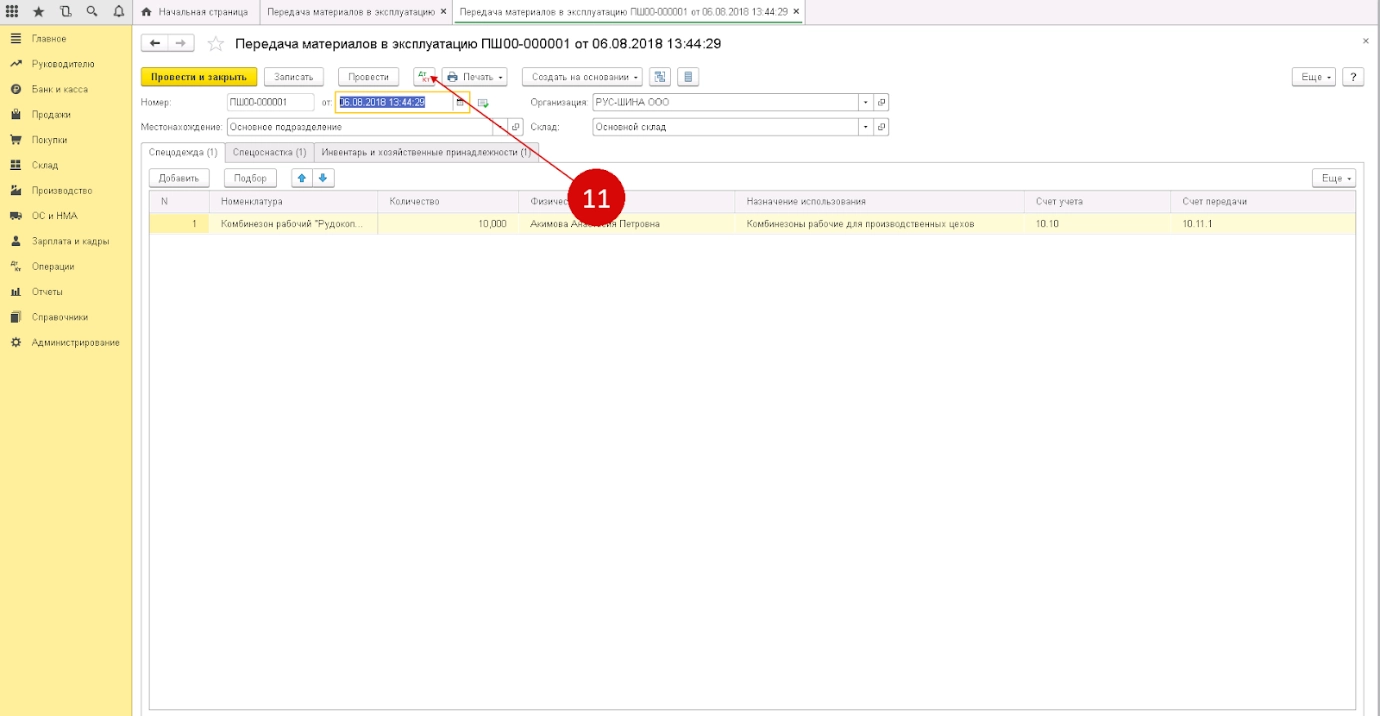
Task: Switch to the Спецоснастка (1) tab
Action: [269, 152]
